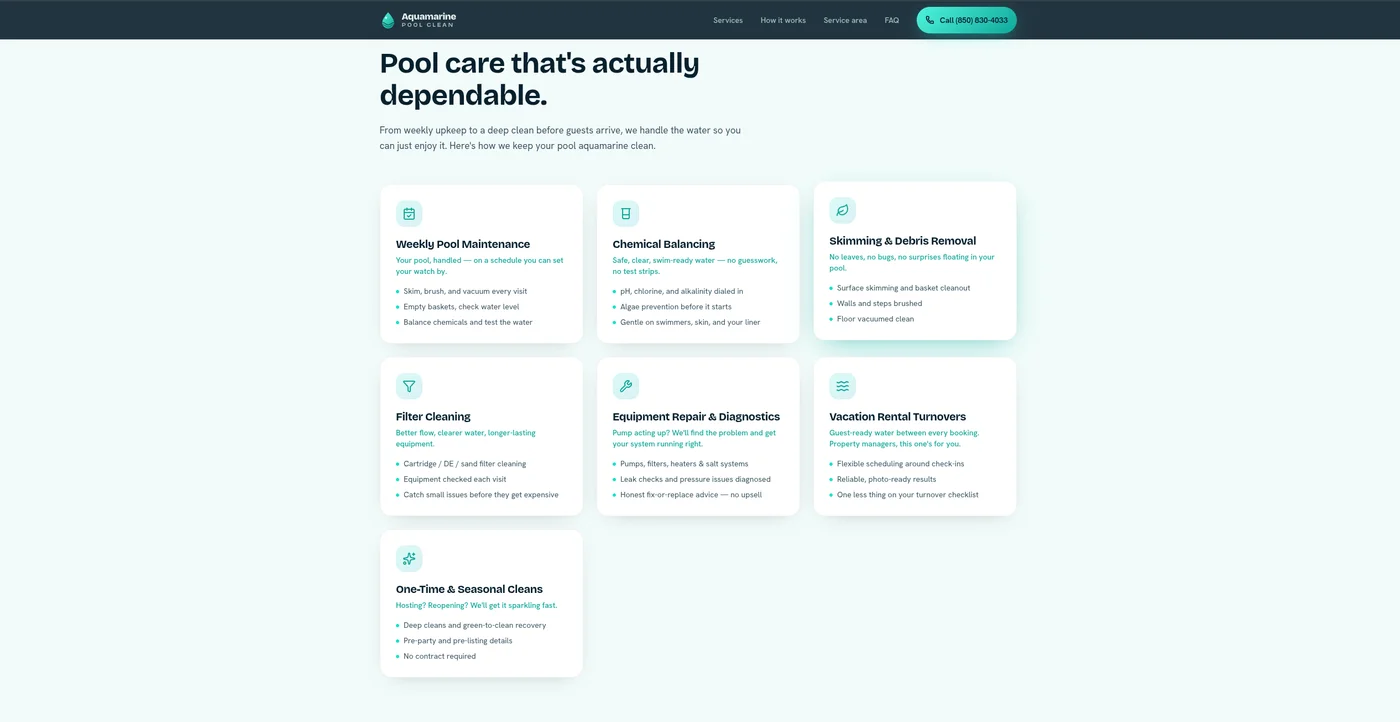Click the Call (850) 830-4033 button
Image resolution: width=1400 pixels, height=722 pixels.
(x=966, y=20)
